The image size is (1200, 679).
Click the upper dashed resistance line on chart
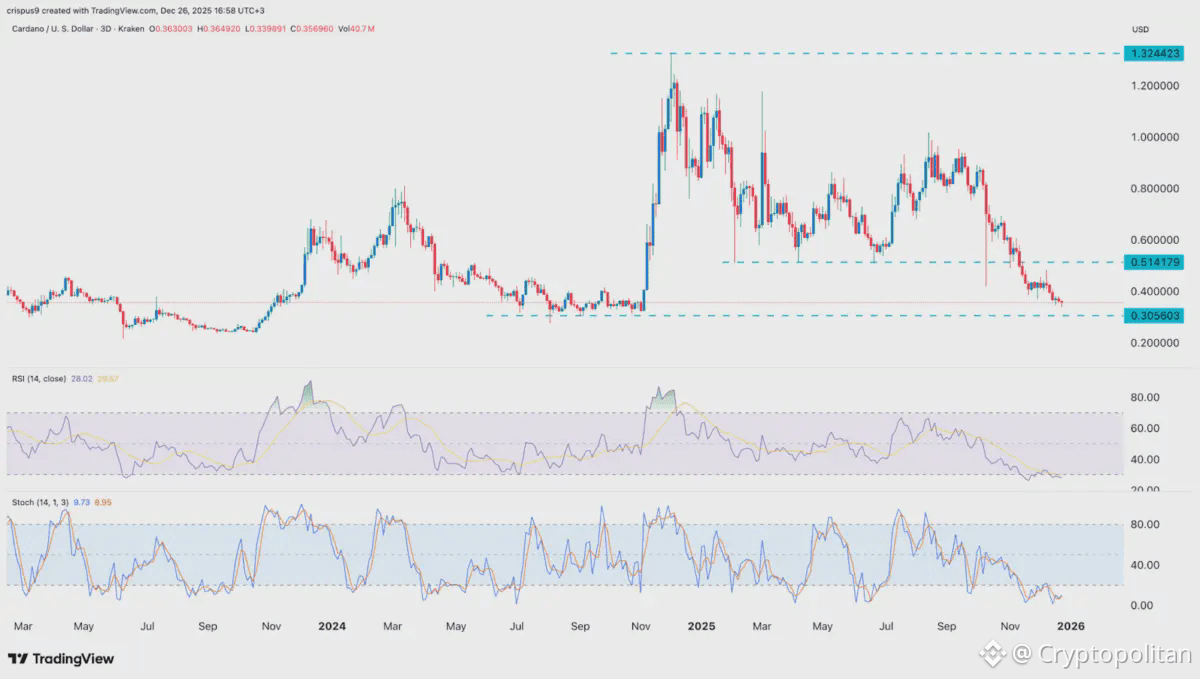(x=860, y=53)
